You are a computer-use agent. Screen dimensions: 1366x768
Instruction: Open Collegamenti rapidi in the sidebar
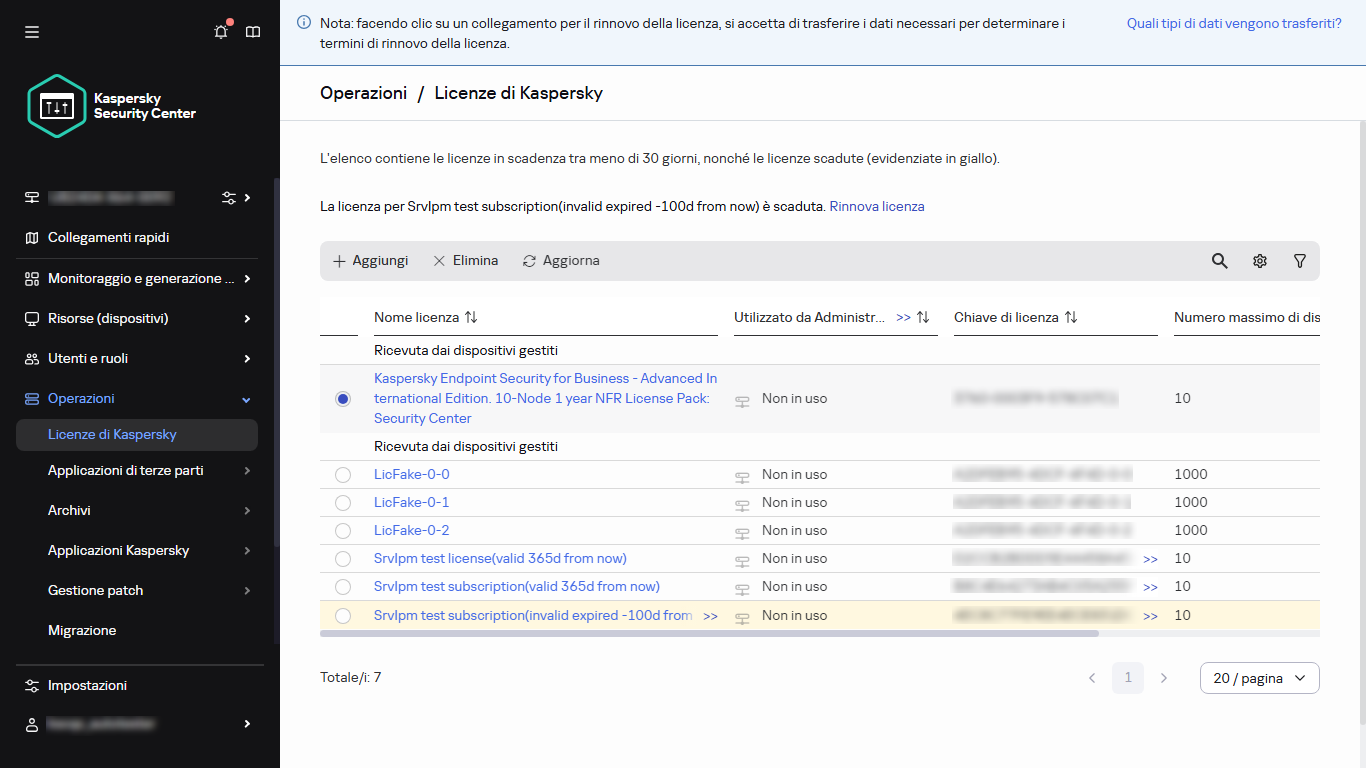click(x=108, y=238)
